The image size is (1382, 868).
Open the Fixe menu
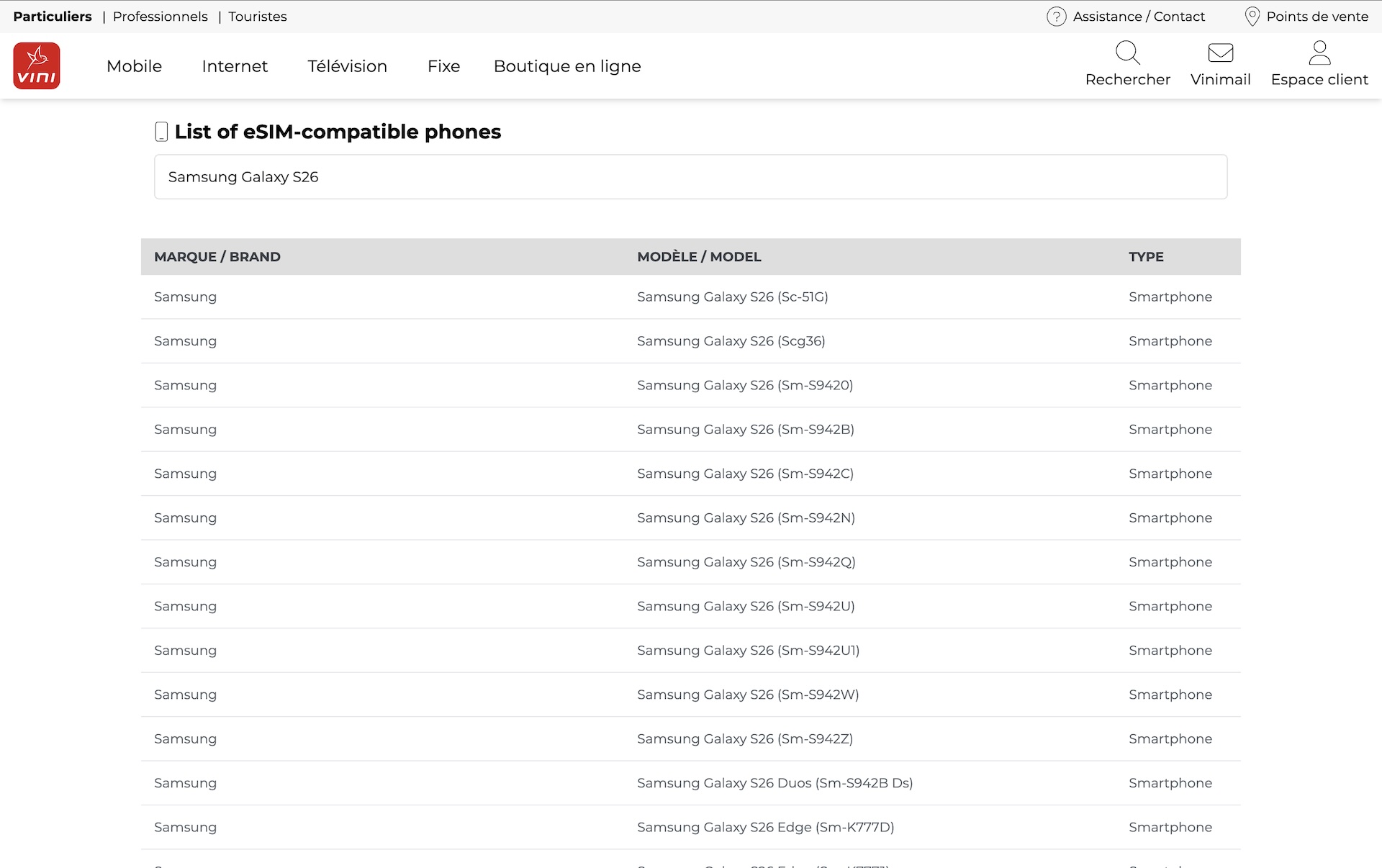(443, 66)
